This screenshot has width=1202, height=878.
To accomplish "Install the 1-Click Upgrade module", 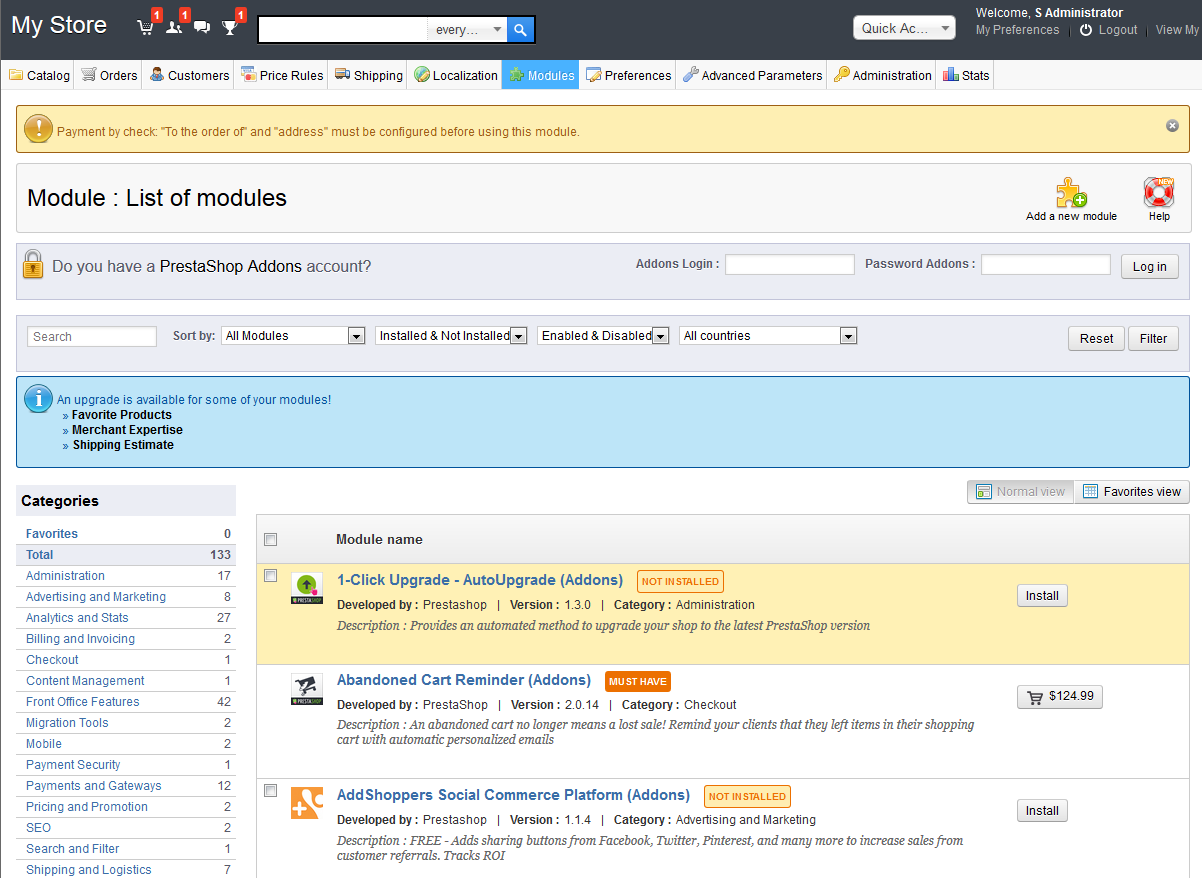I will [x=1042, y=596].
